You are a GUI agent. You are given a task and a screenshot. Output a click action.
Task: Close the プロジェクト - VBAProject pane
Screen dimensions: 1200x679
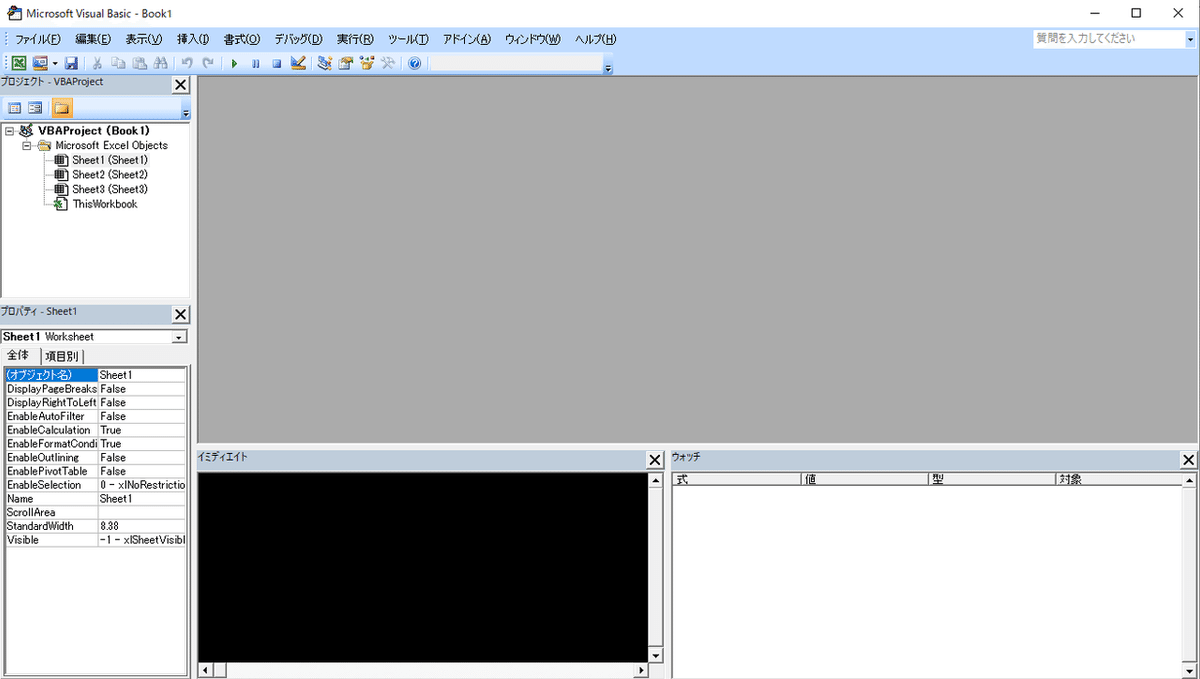[x=181, y=86]
